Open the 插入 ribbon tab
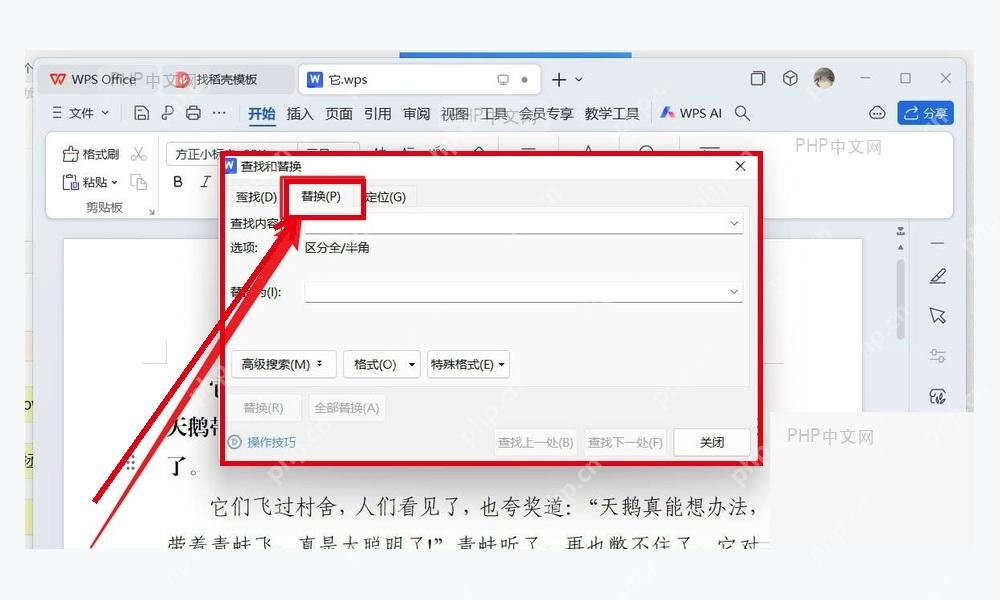Screen dimensions: 1000x600 point(300,113)
